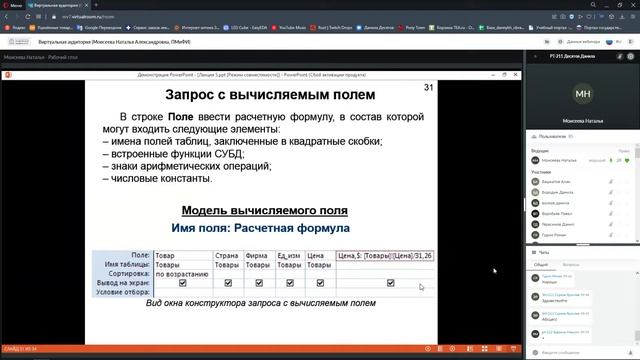Click the microphone icon in the Герасимов Данил row
Image resolution: width=640 pixels, height=360 pixels.
pos(611,224)
